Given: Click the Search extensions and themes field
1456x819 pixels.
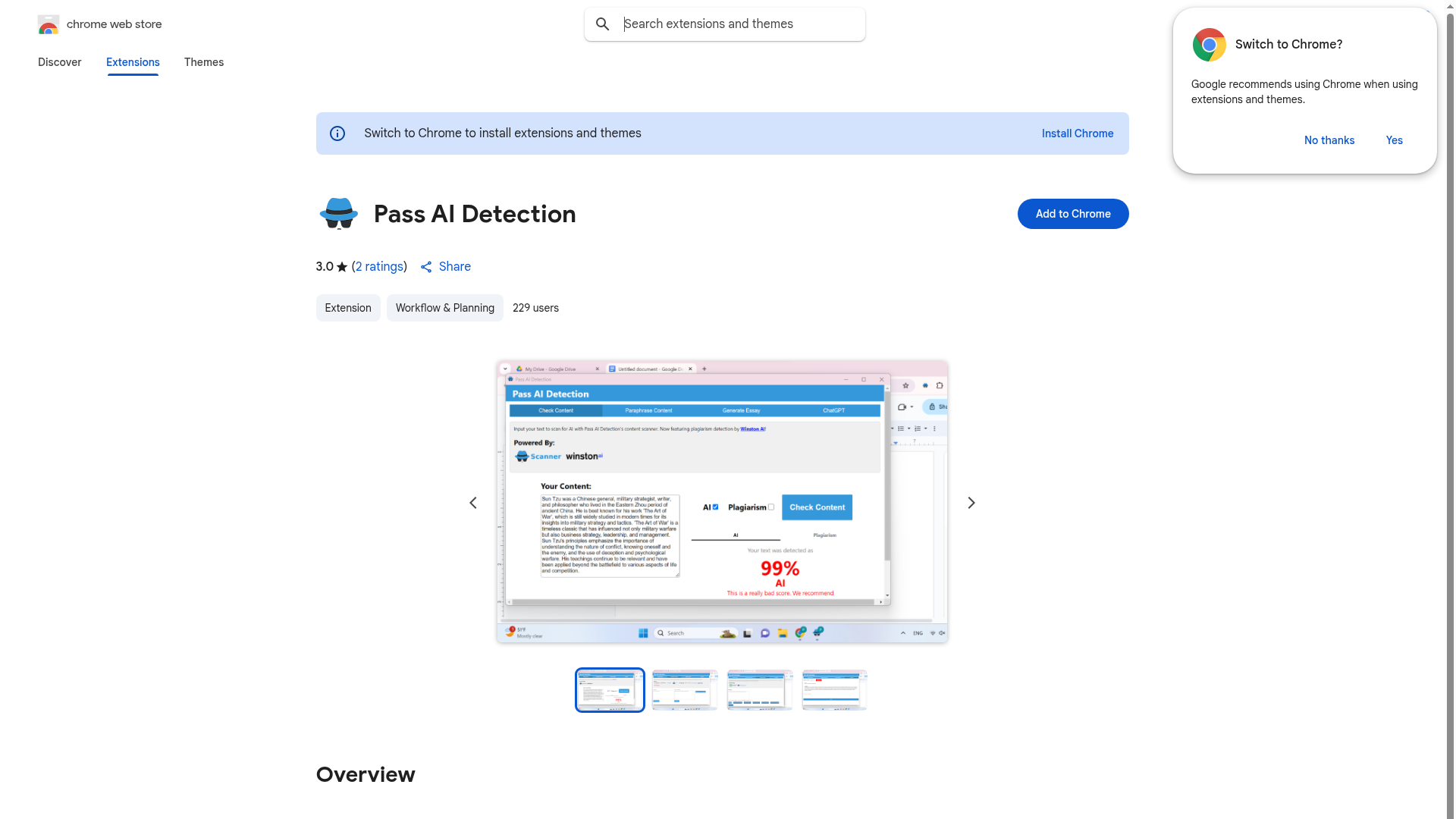Looking at the screenshot, I should [x=725, y=24].
